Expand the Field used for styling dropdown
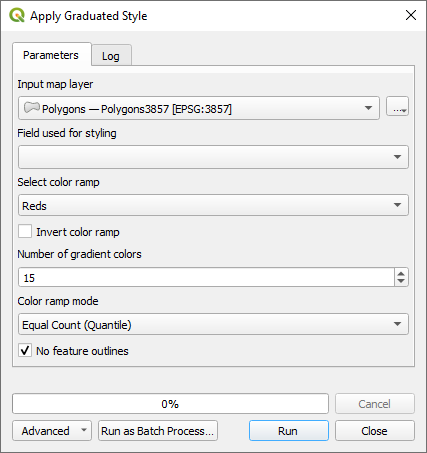427x453 pixels. [x=213, y=157]
